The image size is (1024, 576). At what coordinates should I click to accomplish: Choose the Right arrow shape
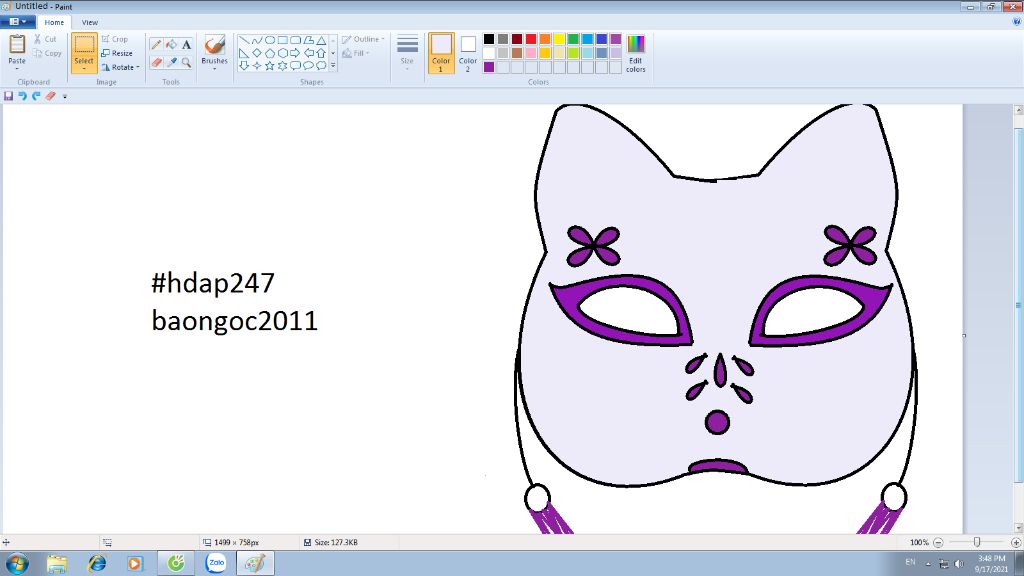[x=295, y=53]
